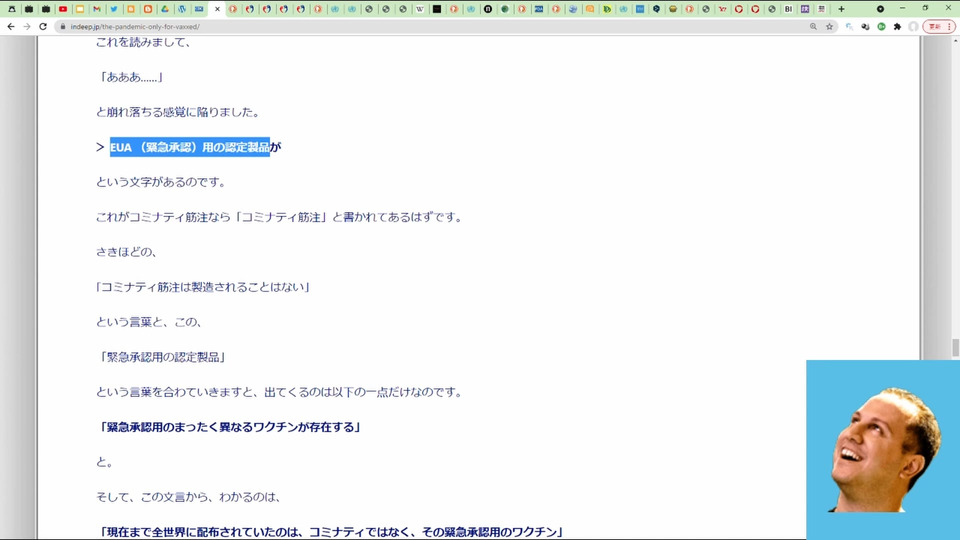960x540 pixels.
Task: Click the vertical scrollbar thumb
Action: click(x=955, y=347)
